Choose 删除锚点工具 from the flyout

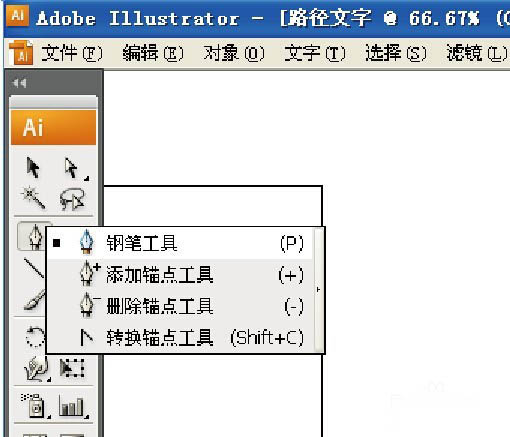pyautogui.click(x=180, y=306)
